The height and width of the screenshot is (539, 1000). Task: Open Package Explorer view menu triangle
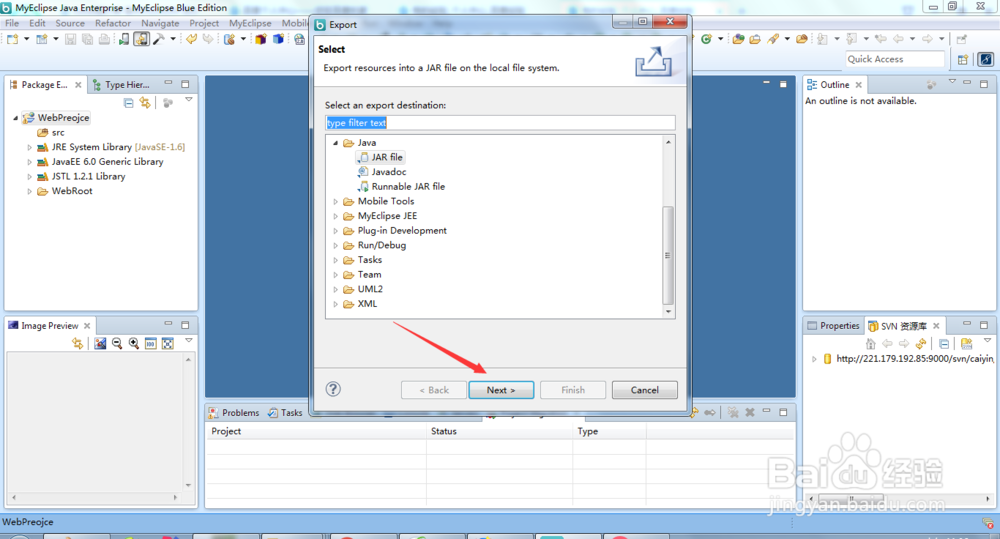pos(189,100)
